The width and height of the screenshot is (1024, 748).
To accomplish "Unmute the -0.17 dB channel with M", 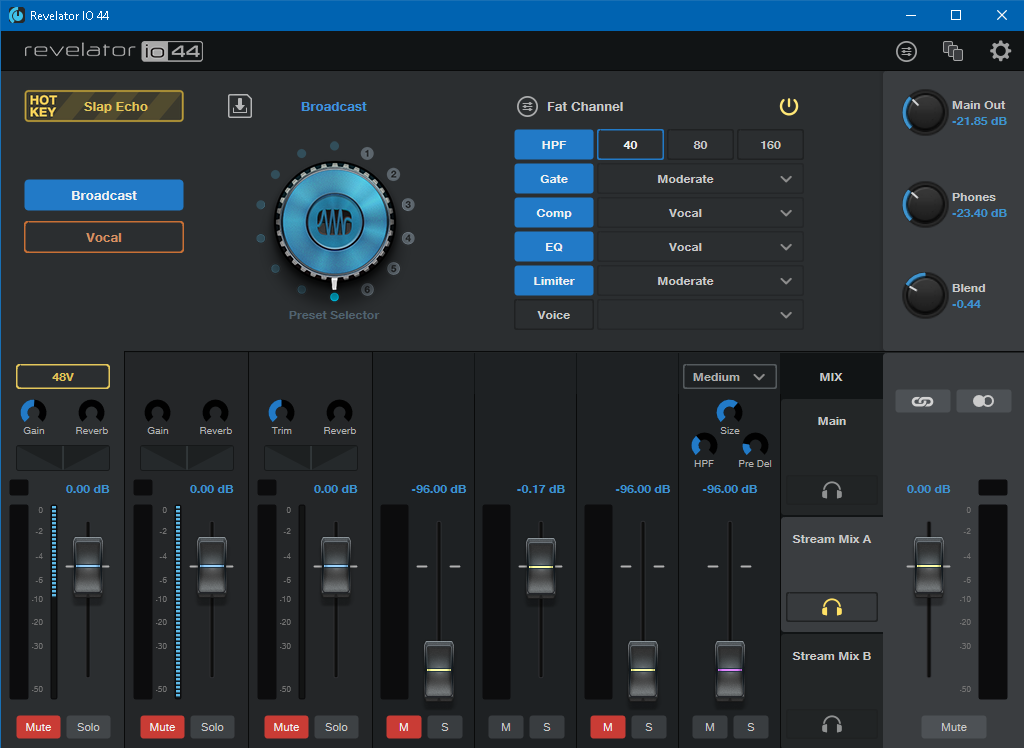I will tap(506, 727).
